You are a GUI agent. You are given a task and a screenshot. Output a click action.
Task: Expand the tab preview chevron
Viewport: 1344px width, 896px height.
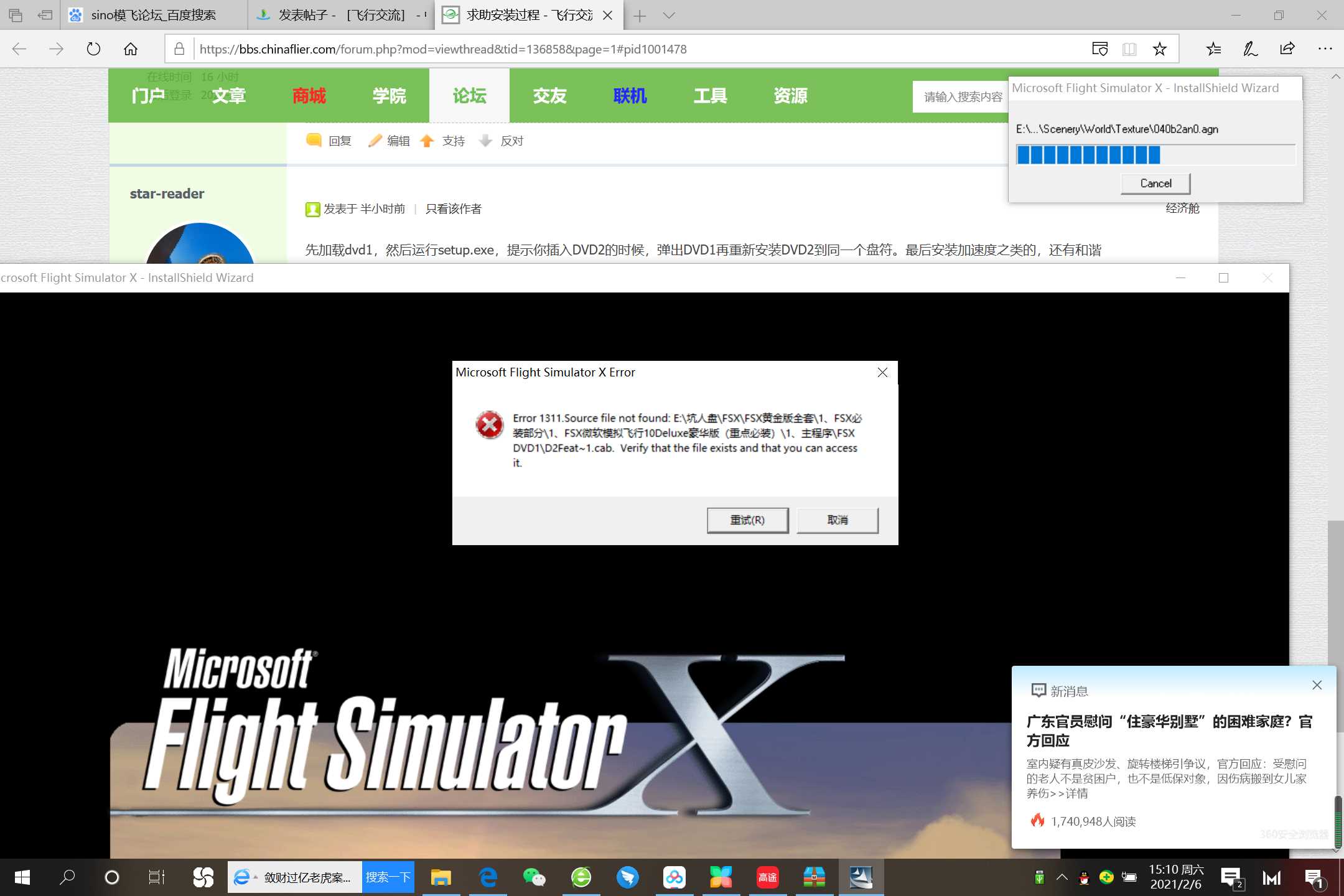point(669,15)
